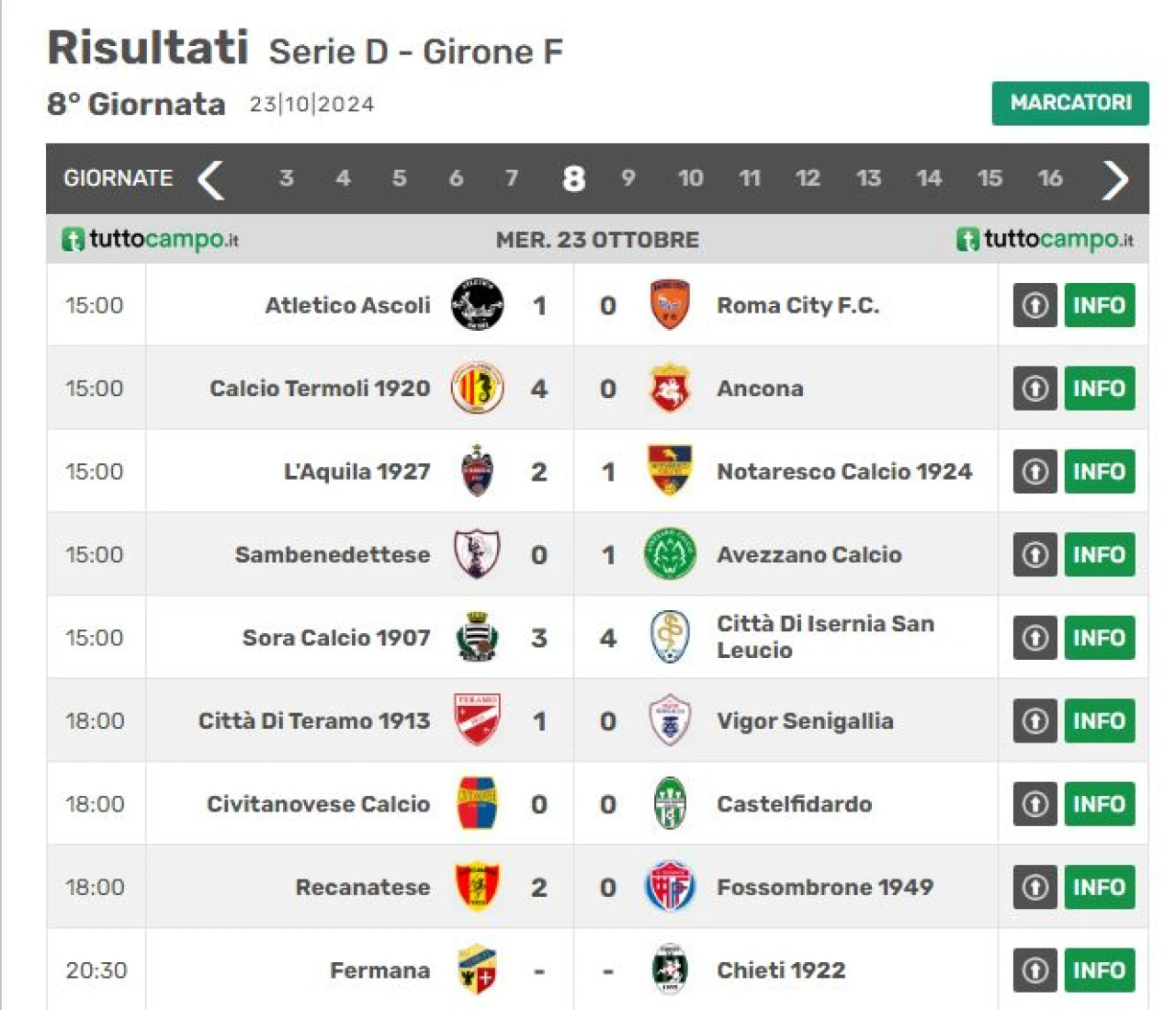Viewport: 1176px width, 1010px height.
Task: Select giornata 9 in the navigation bar
Action: [628, 178]
